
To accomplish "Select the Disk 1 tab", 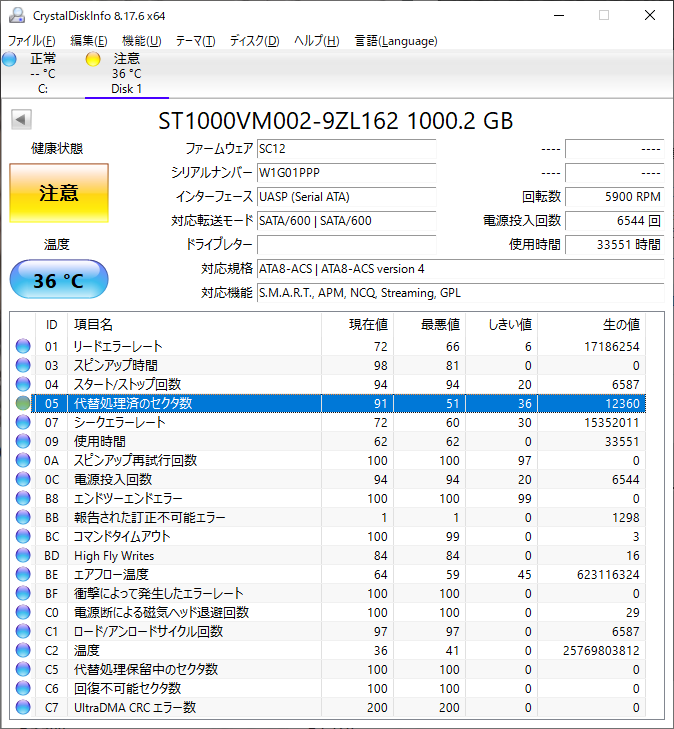I will [126, 73].
